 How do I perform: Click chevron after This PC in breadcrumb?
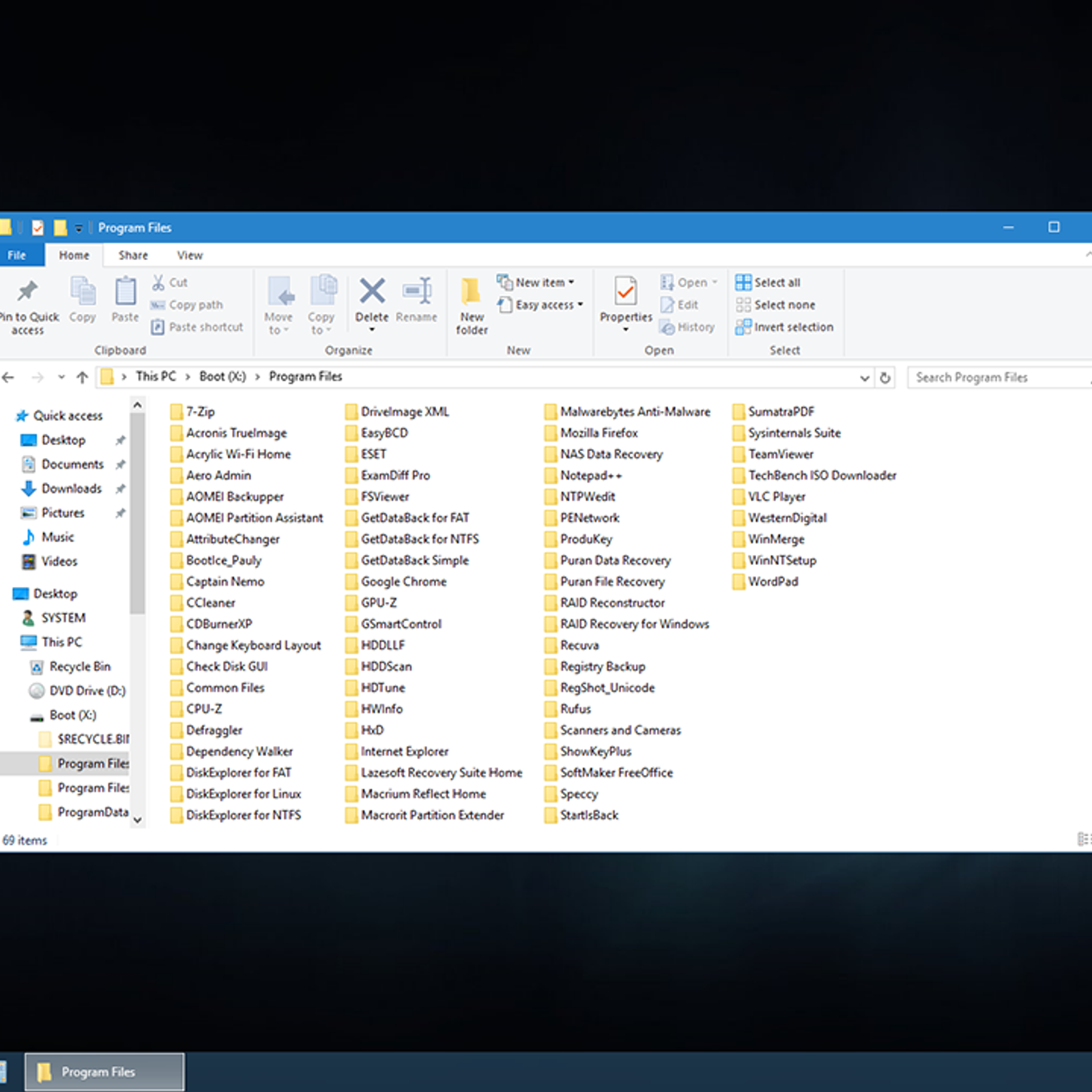[x=188, y=377]
